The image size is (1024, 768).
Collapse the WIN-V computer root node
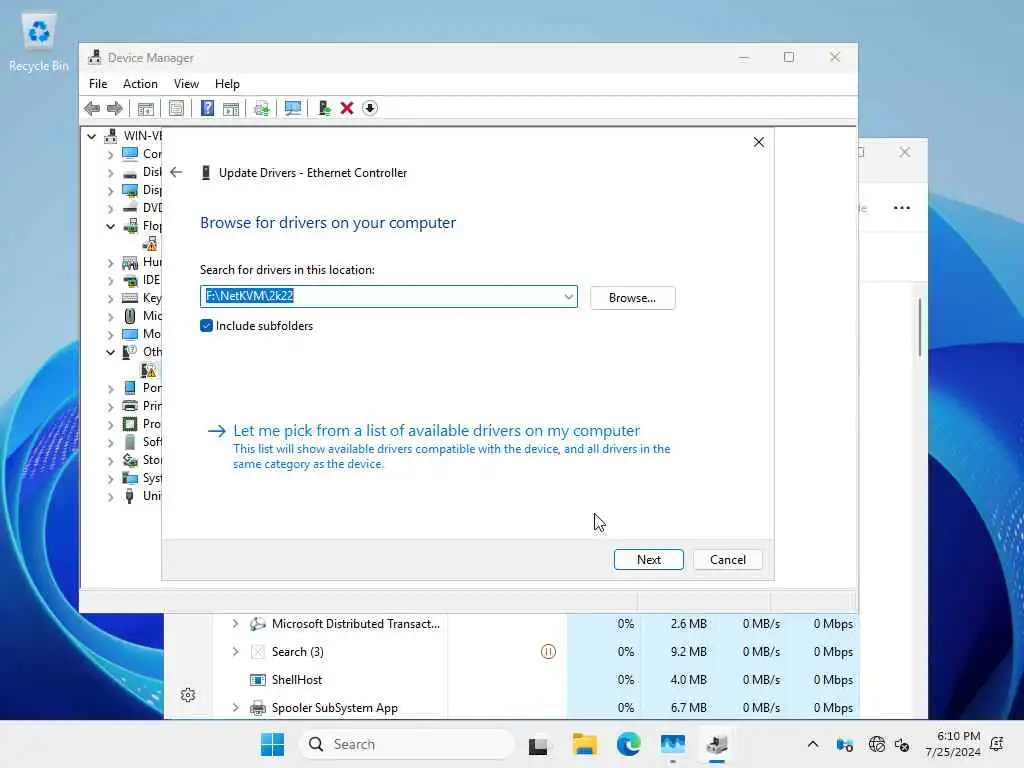(91, 136)
